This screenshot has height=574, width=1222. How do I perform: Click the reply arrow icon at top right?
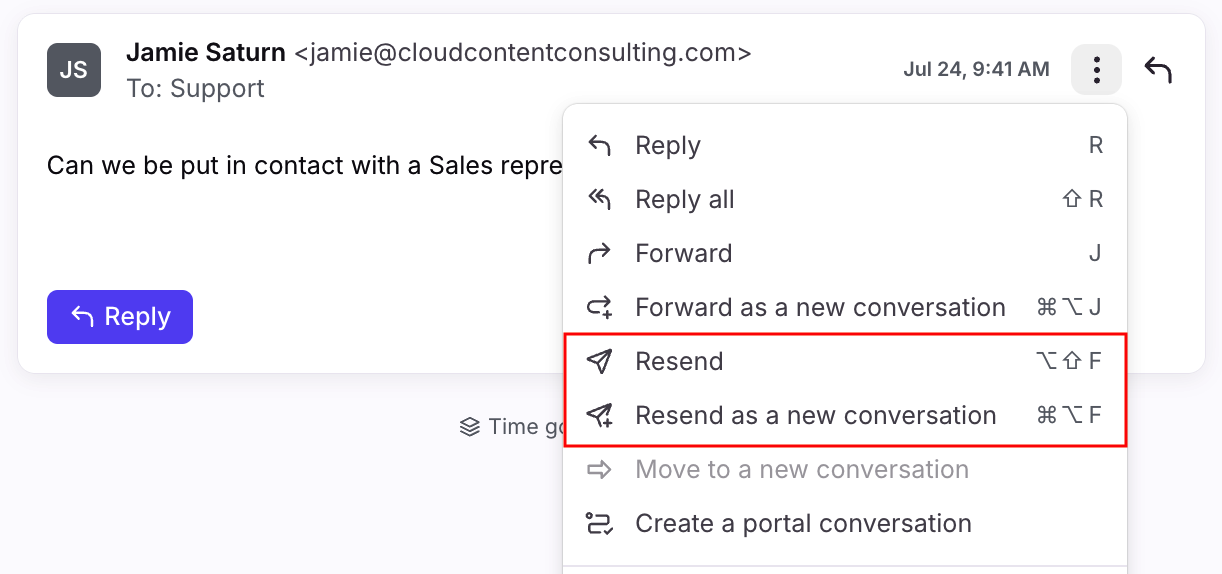pyautogui.click(x=1158, y=70)
